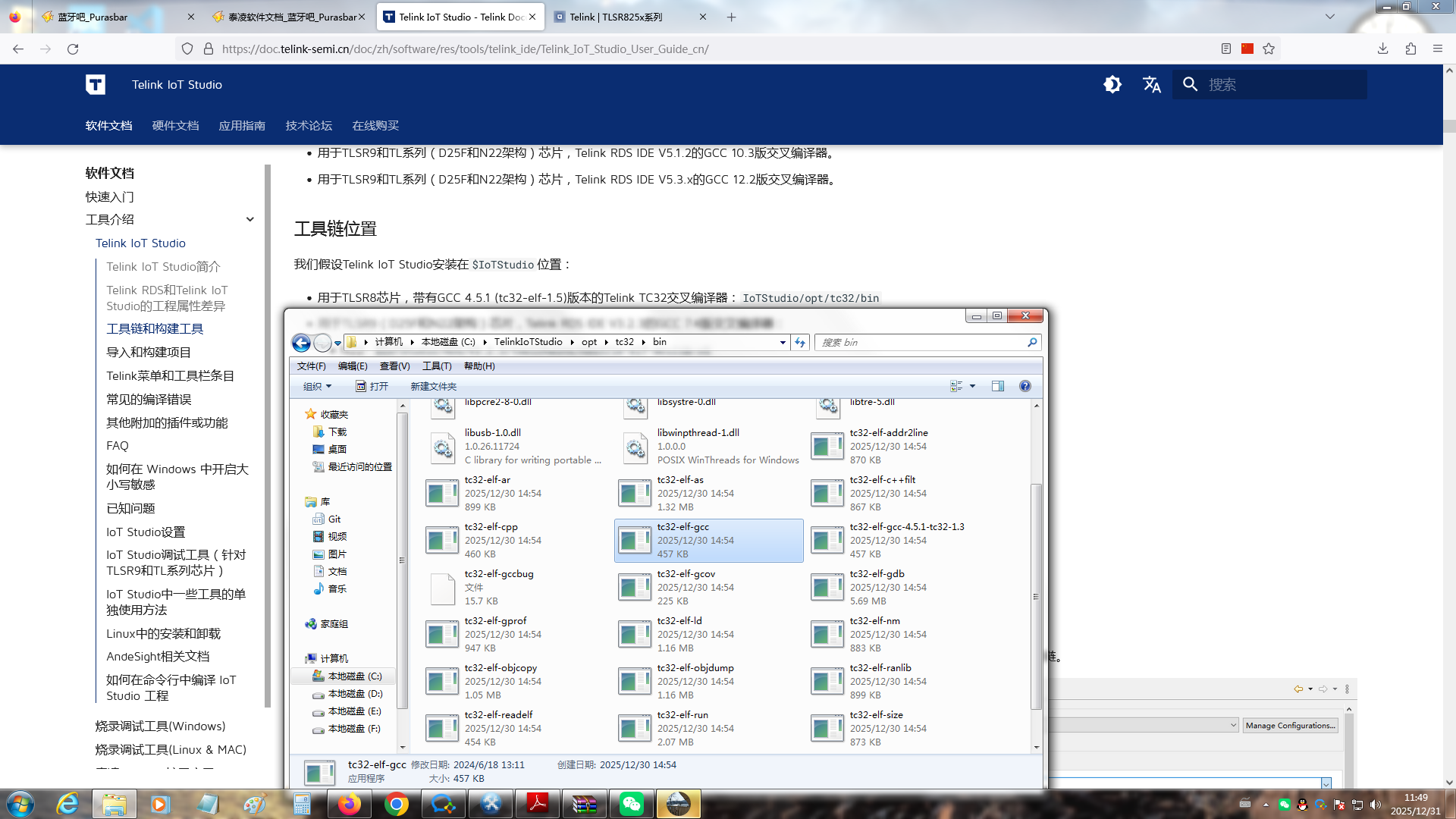Click the Firefox extensions icon
This screenshot has height=819, width=1456.
pos(1410,49)
